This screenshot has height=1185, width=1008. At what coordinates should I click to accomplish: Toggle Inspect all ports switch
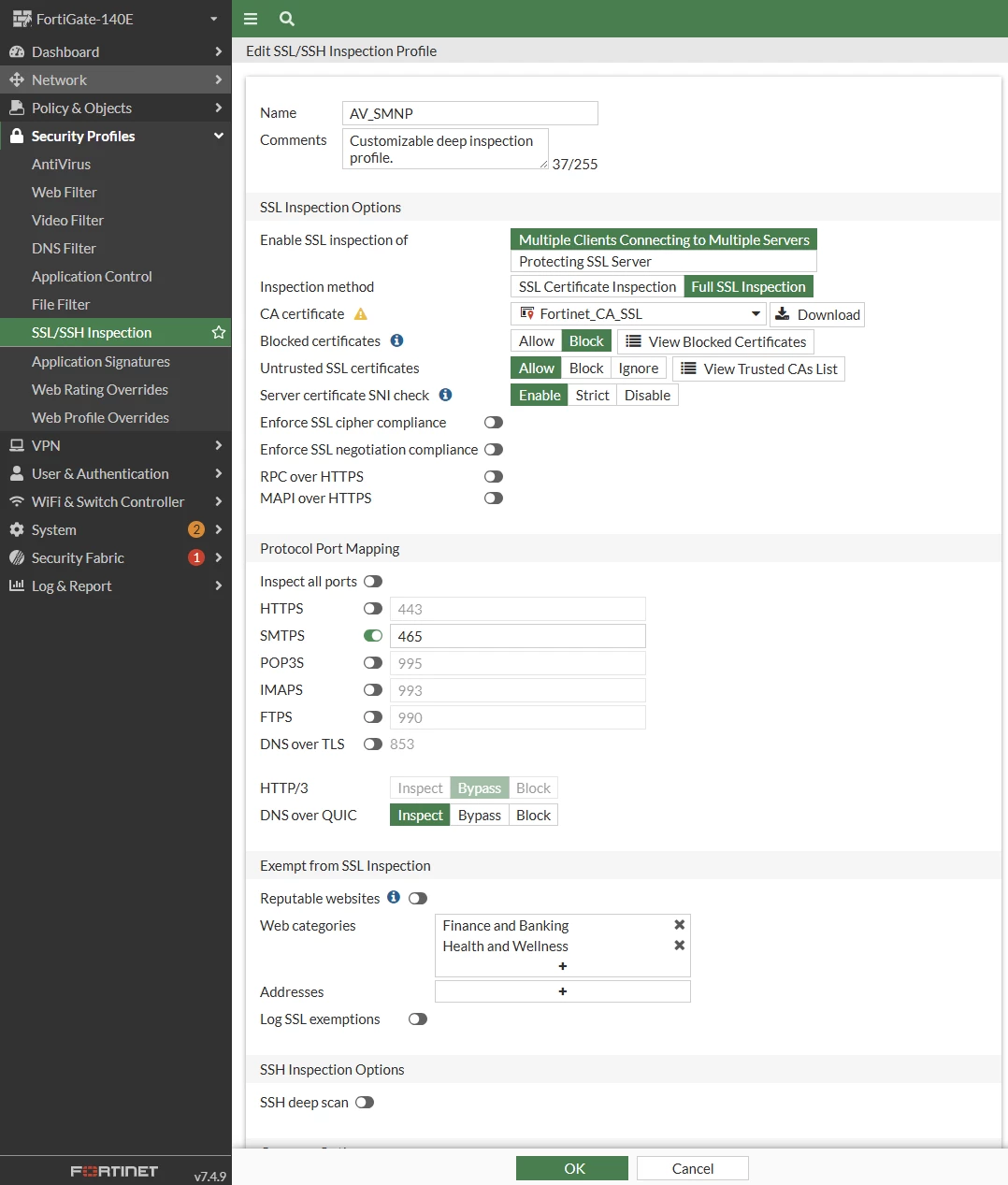click(373, 582)
